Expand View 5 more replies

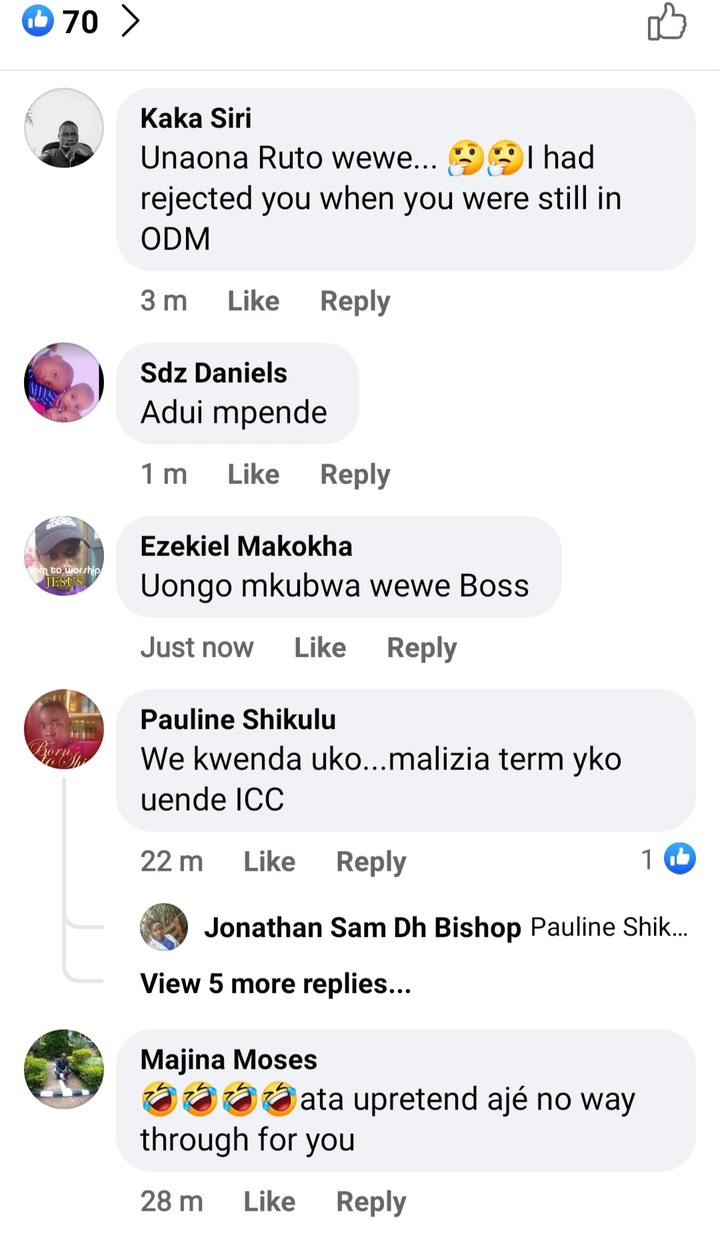click(276, 984)
